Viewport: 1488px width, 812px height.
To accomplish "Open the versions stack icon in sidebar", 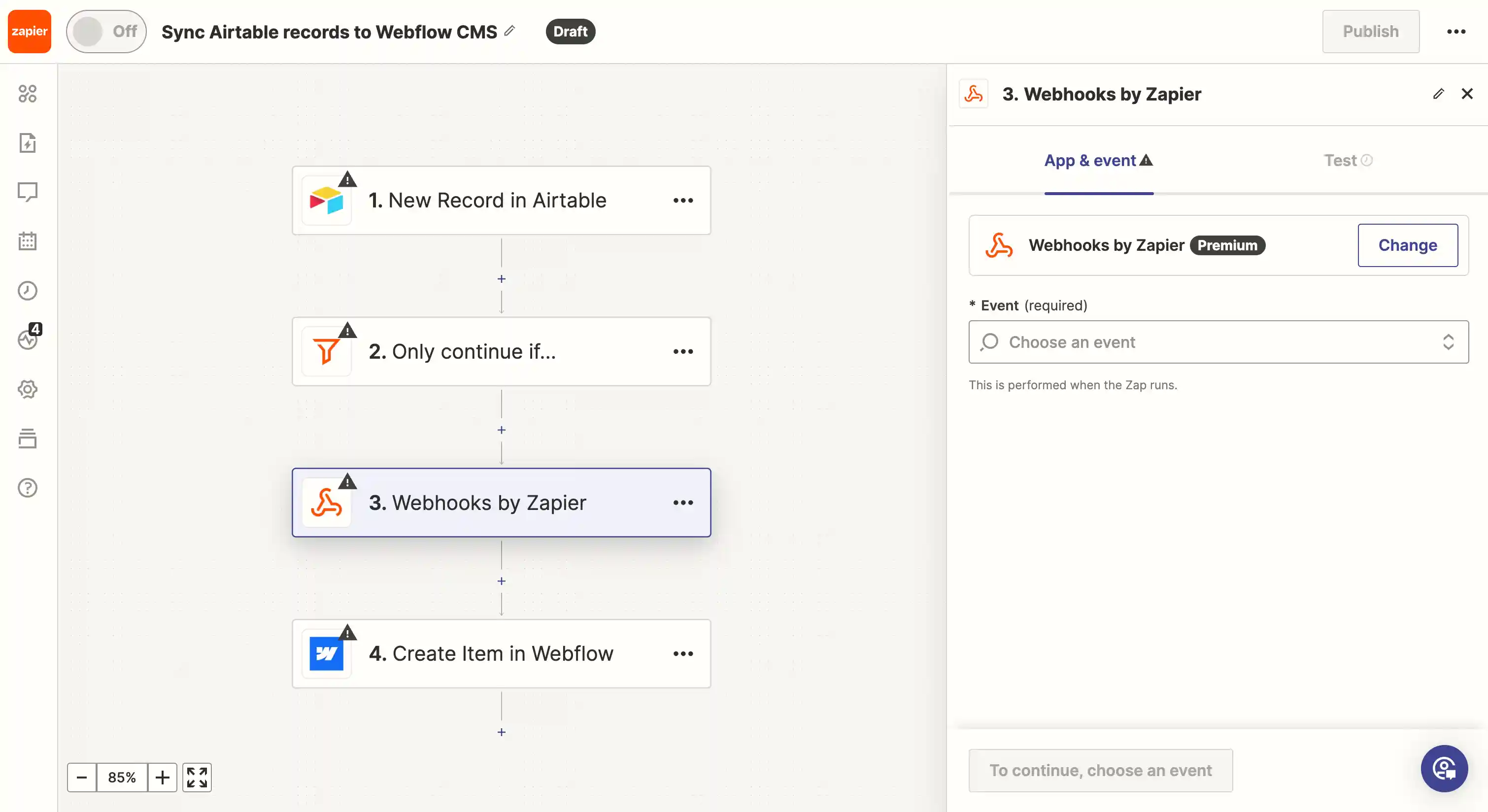I will [x=27, y=439].
